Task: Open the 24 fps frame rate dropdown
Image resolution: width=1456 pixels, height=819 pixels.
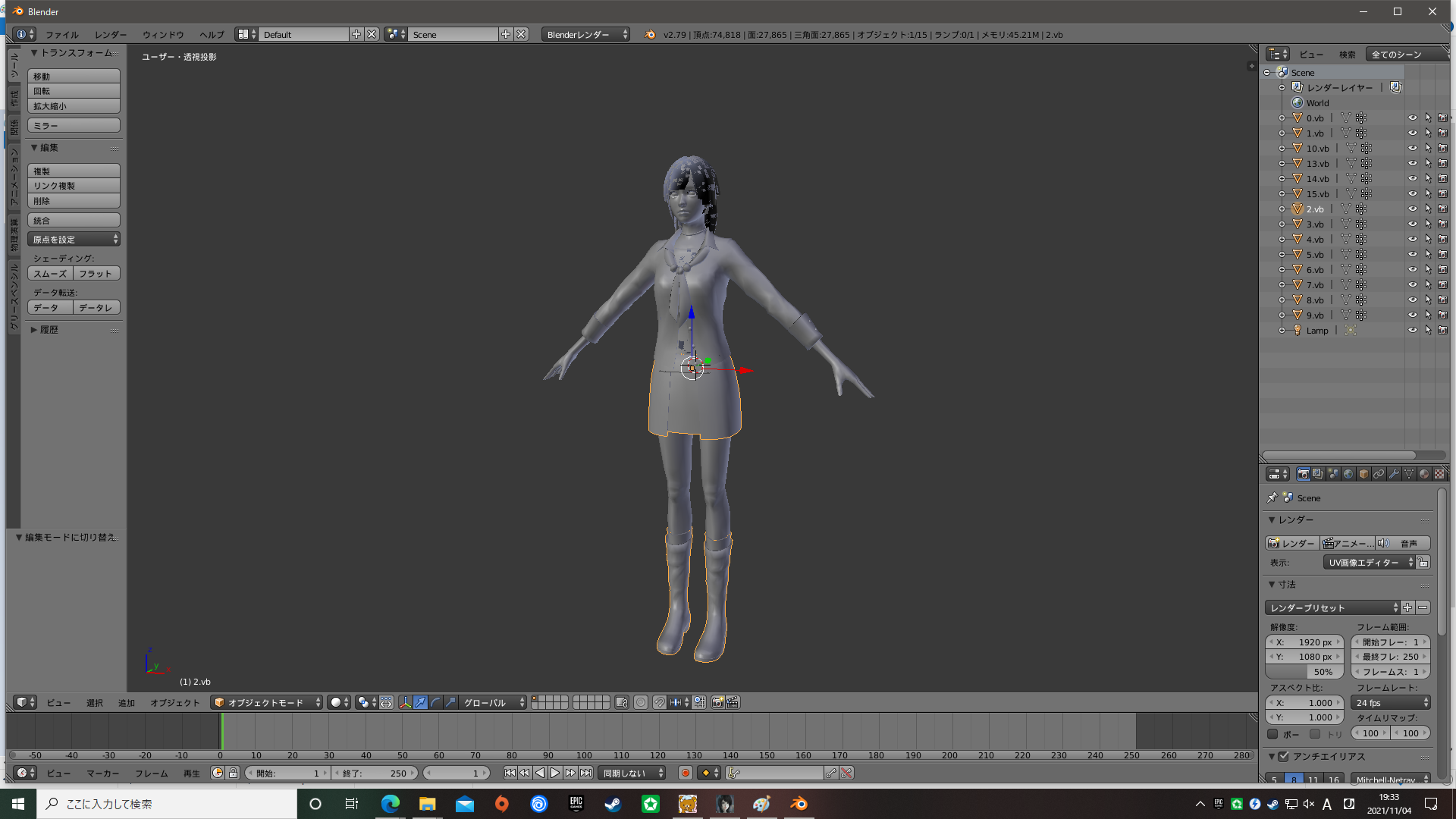Action: tap(1391, 702)
